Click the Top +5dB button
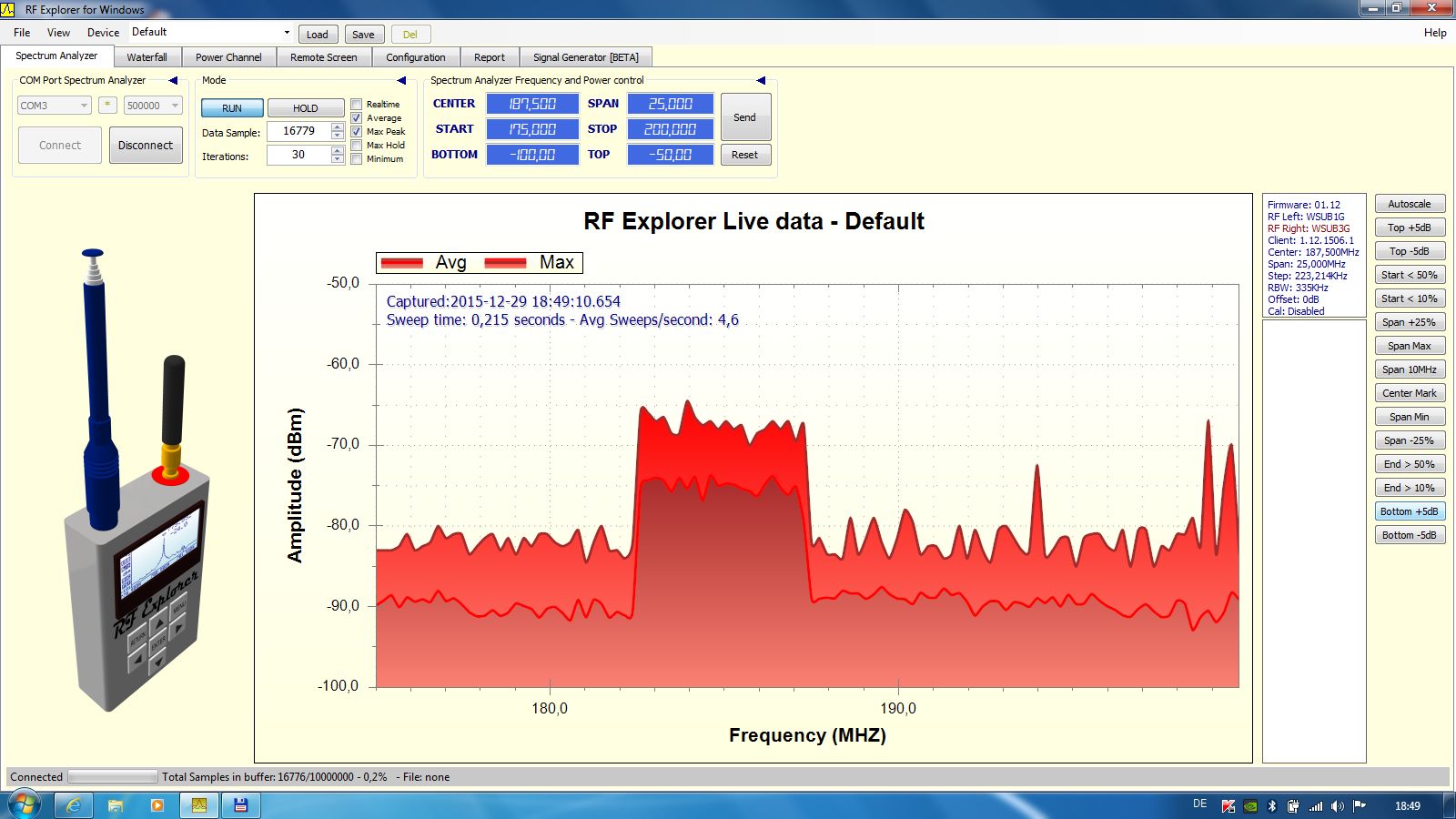Image resolution: width=1456 pixels, height=819 pixels. pos(1410,227)
